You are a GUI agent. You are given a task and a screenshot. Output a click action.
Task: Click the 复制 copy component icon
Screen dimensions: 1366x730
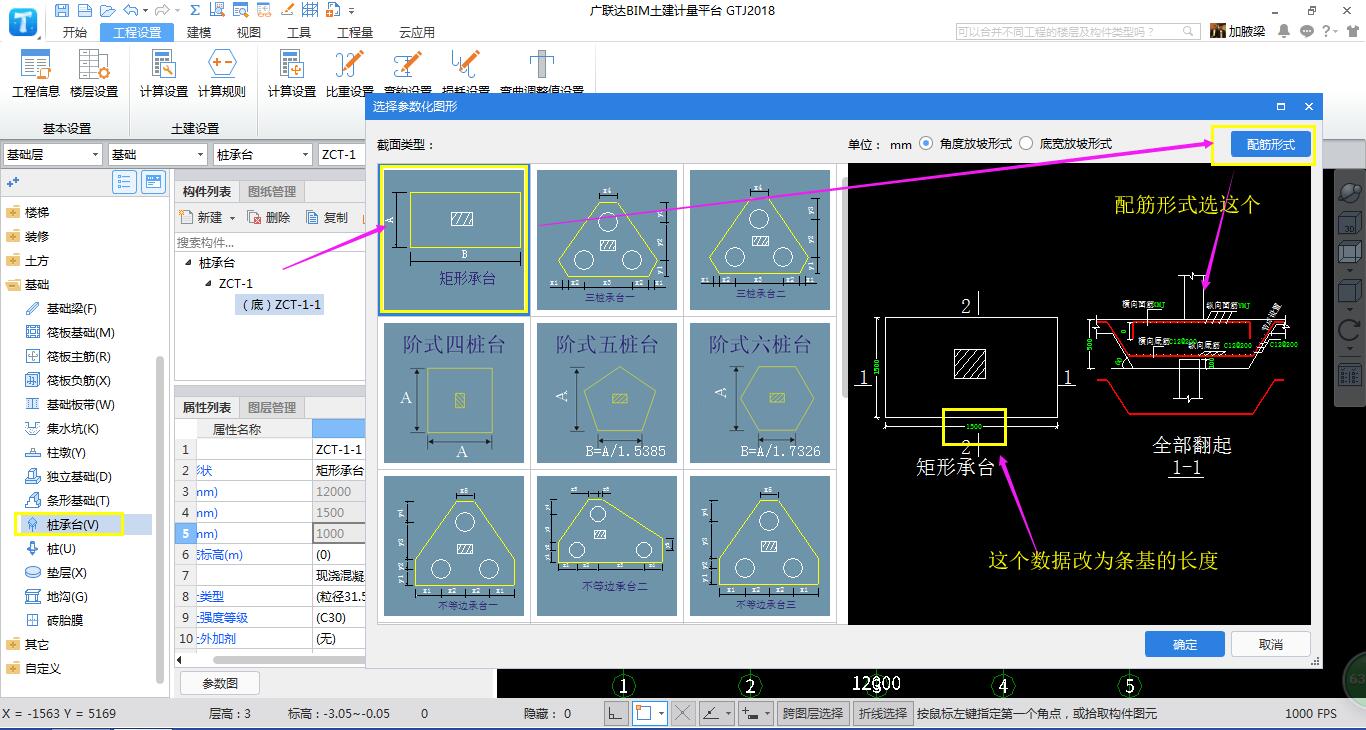pos(327,217)
